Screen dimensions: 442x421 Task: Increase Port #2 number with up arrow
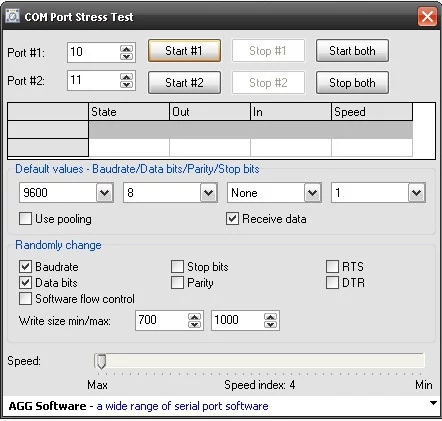pyautogui.click(x=126, y=77)
